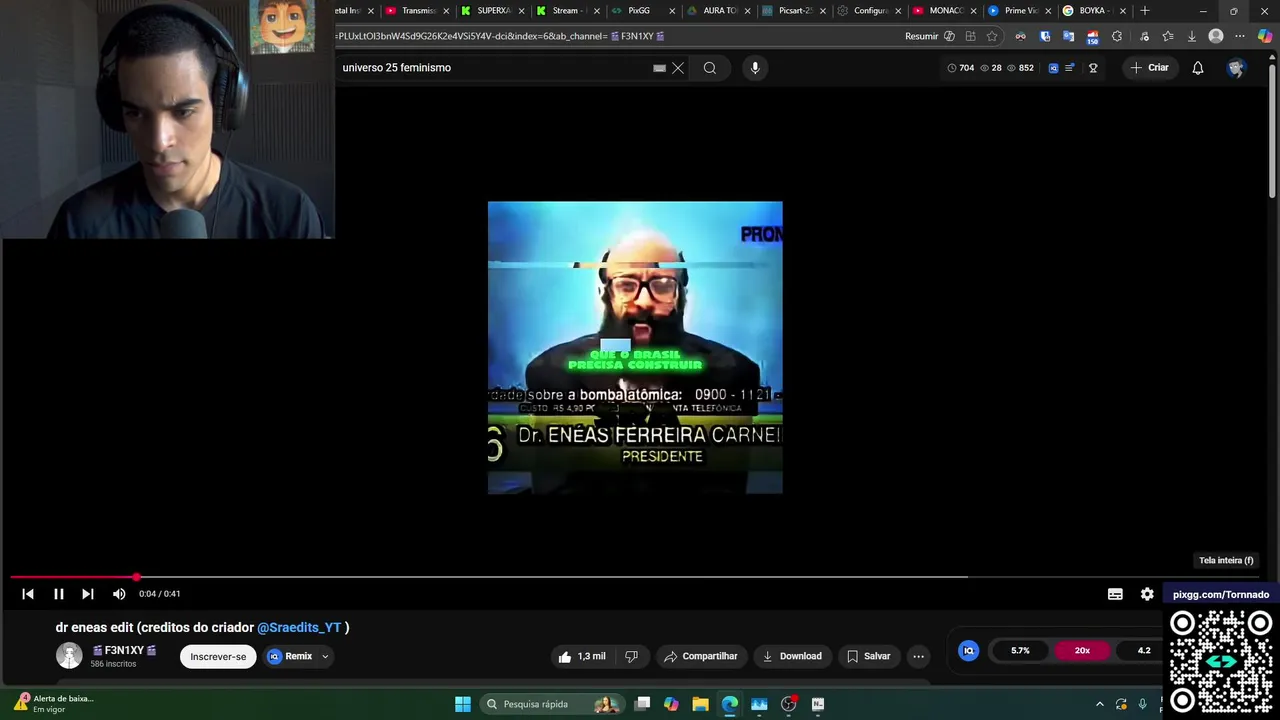
Task: Open the @Sraedits_YT channel link
Action: click(299, 627)
